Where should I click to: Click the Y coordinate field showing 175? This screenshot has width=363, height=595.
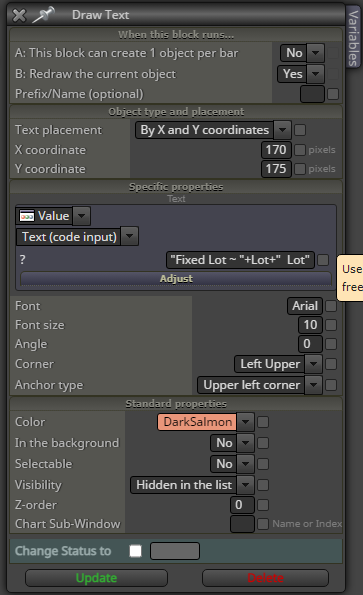(x=276, y=169)
